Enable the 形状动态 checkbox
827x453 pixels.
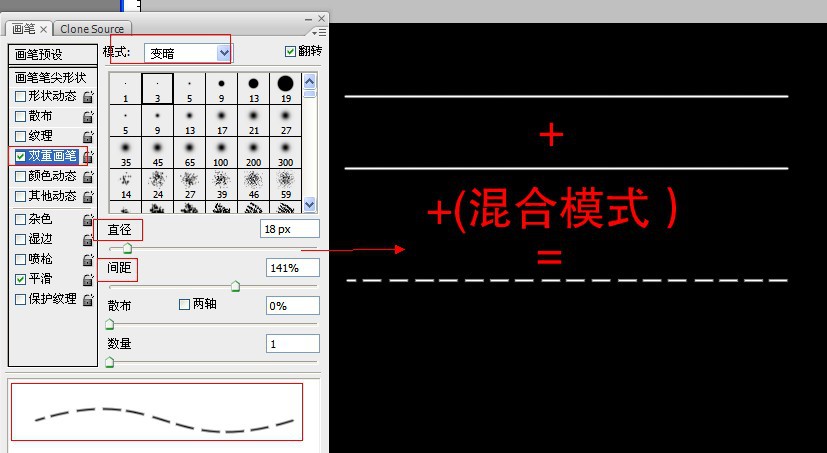click(21, 97)
